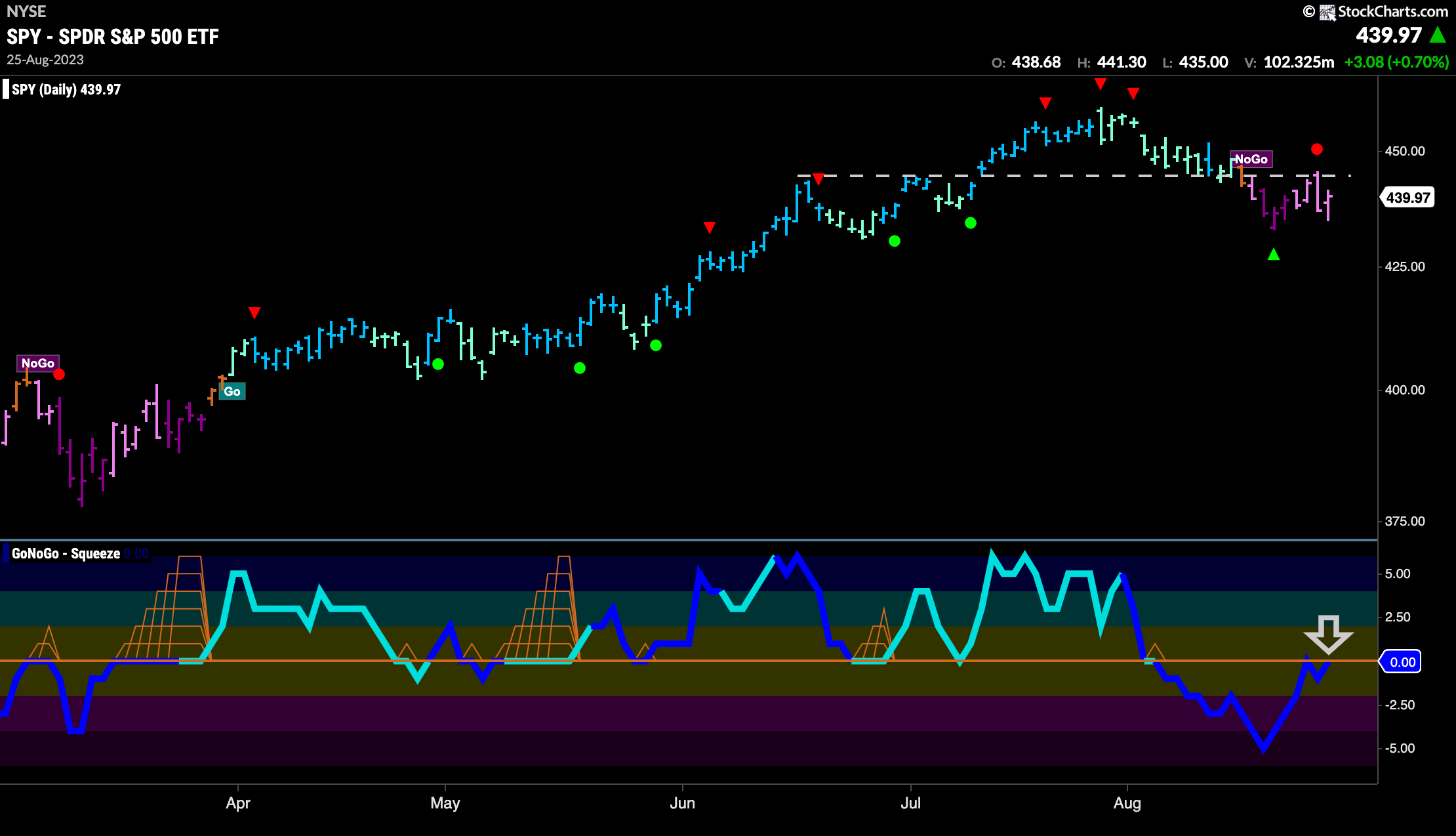1456x836 pixels.
Task: Click the NoGo label near August bars
Action: (x=1251, y=159)
